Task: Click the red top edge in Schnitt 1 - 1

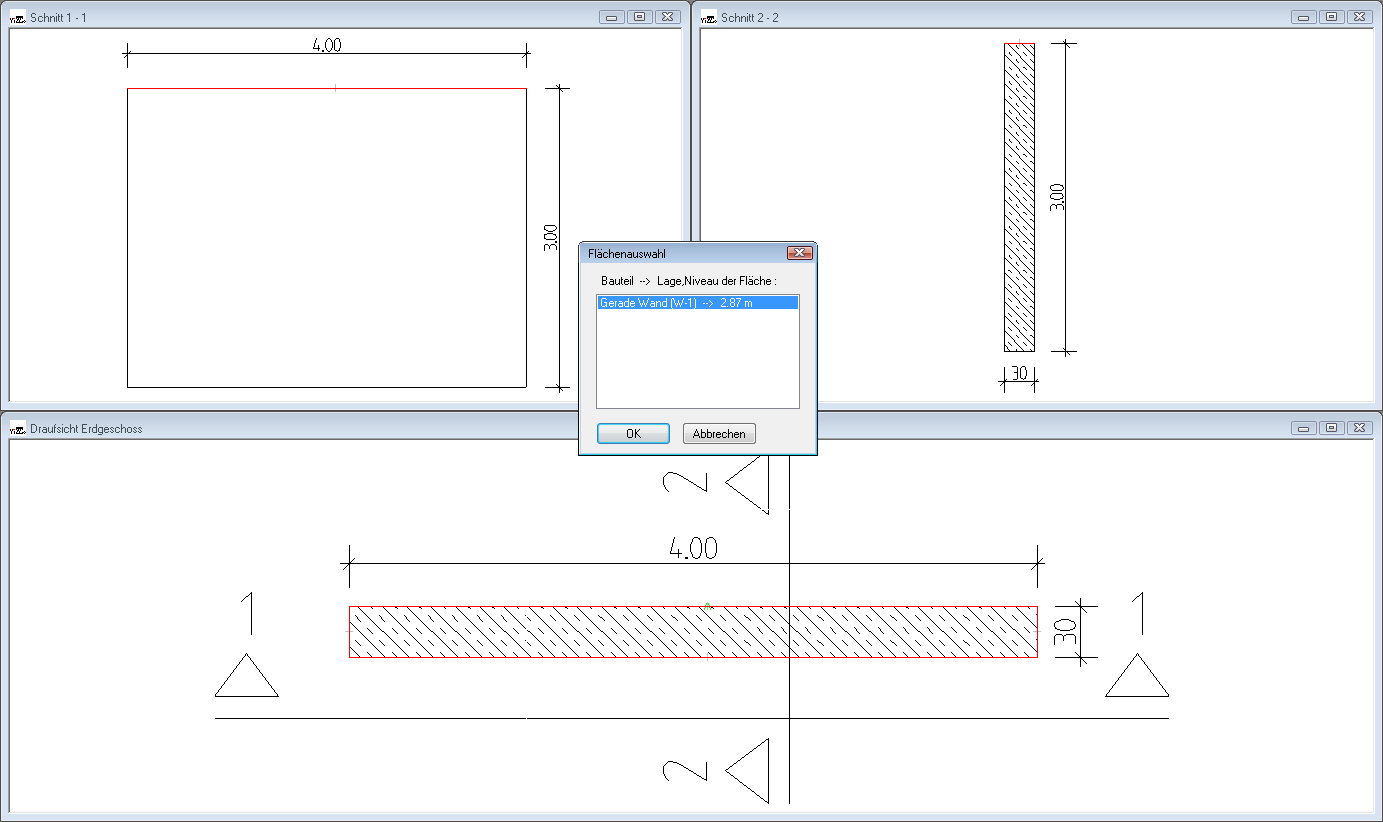Action: pyautogui.click(x=327, y=89)
